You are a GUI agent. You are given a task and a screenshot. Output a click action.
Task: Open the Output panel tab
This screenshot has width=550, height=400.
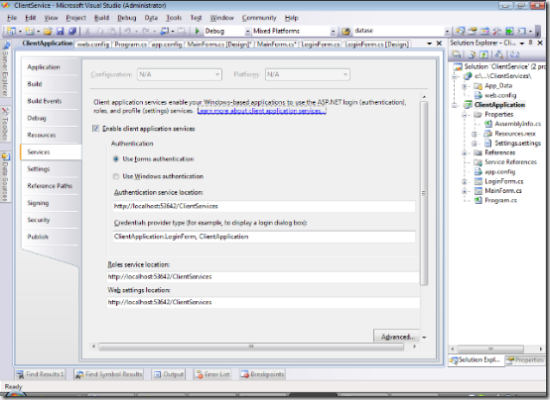pyautogui.click(x=169, y=374)
